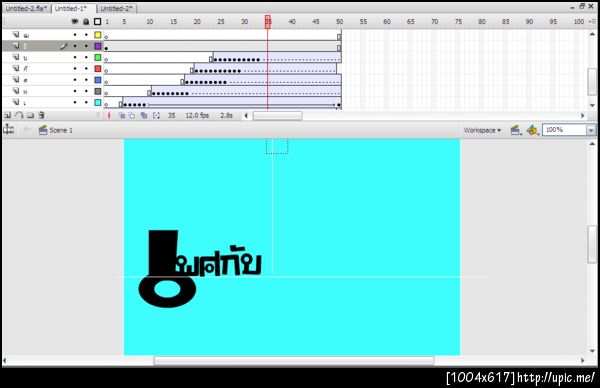
Task: Open the zoom level dropdown arrow
Action: coord(591,130)
